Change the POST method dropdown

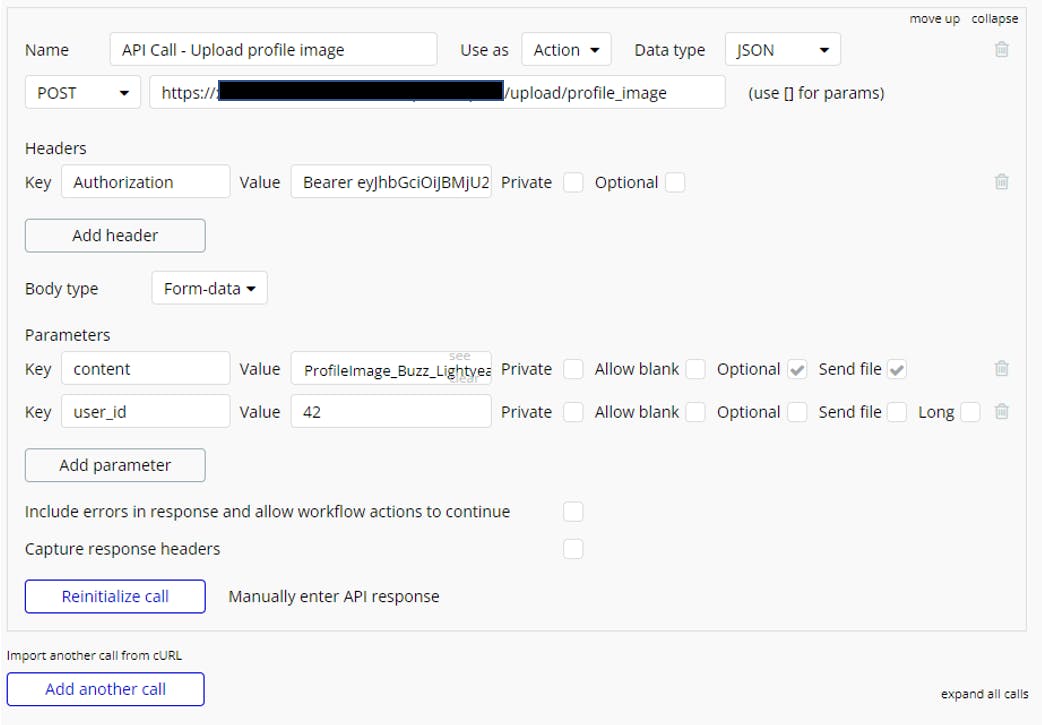click(83, 93)
